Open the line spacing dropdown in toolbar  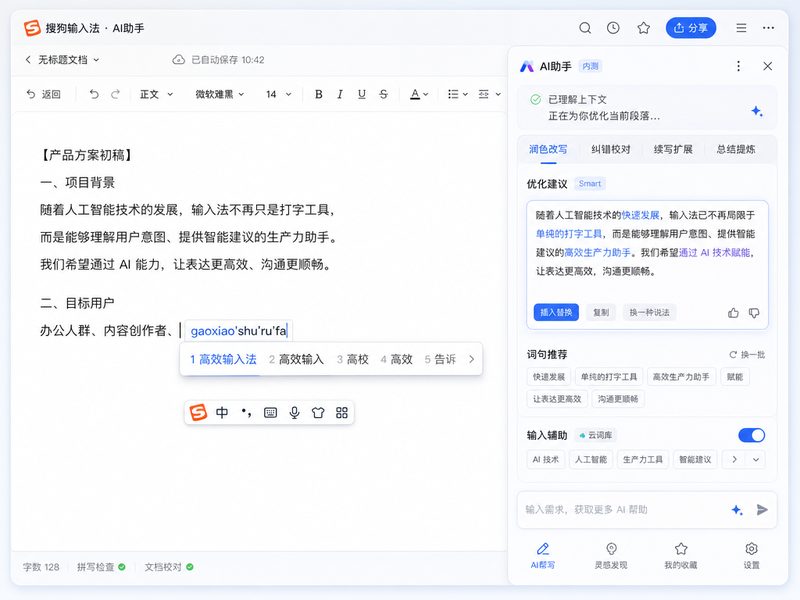click(489, 94)
